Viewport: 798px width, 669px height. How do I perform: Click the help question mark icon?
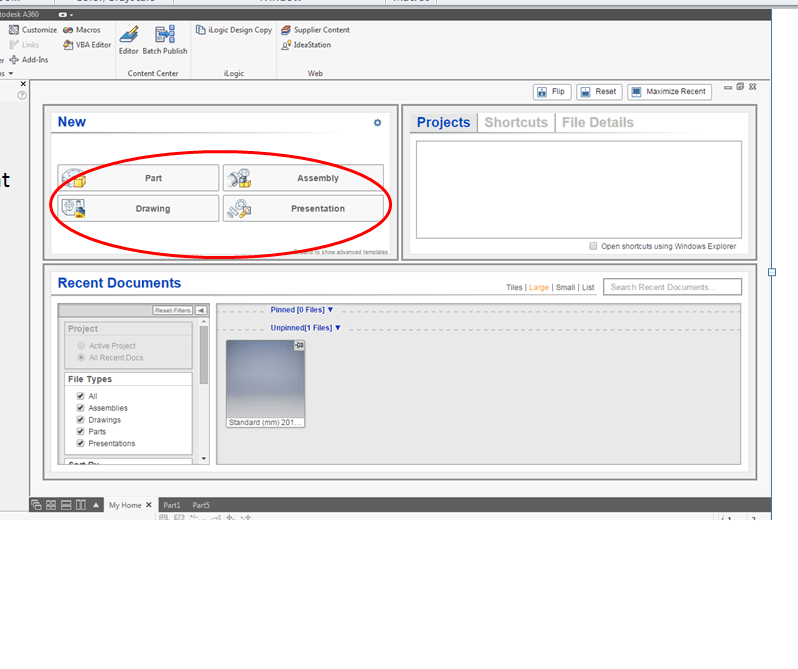tap(22, 96)
